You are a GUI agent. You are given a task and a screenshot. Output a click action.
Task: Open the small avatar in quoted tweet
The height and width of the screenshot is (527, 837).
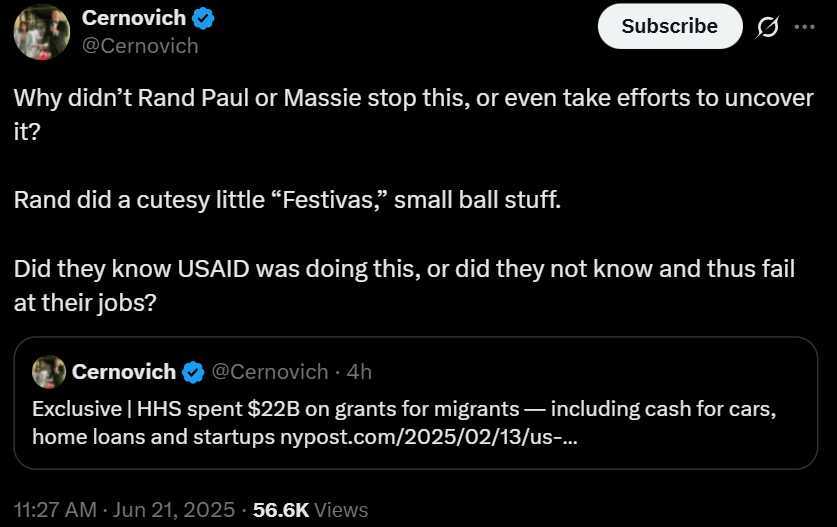49,372
